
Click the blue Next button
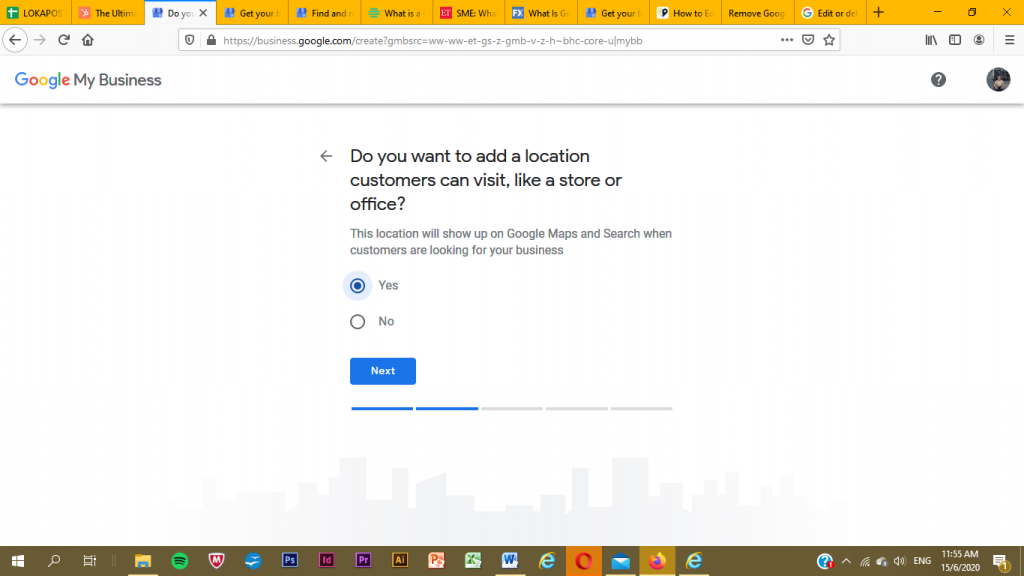(x=383, y=371)
